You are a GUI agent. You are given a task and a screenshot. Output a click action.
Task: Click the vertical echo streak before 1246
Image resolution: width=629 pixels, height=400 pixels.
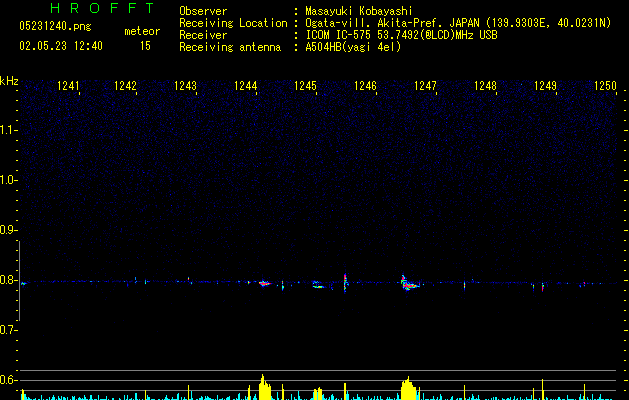click(345, 283)
